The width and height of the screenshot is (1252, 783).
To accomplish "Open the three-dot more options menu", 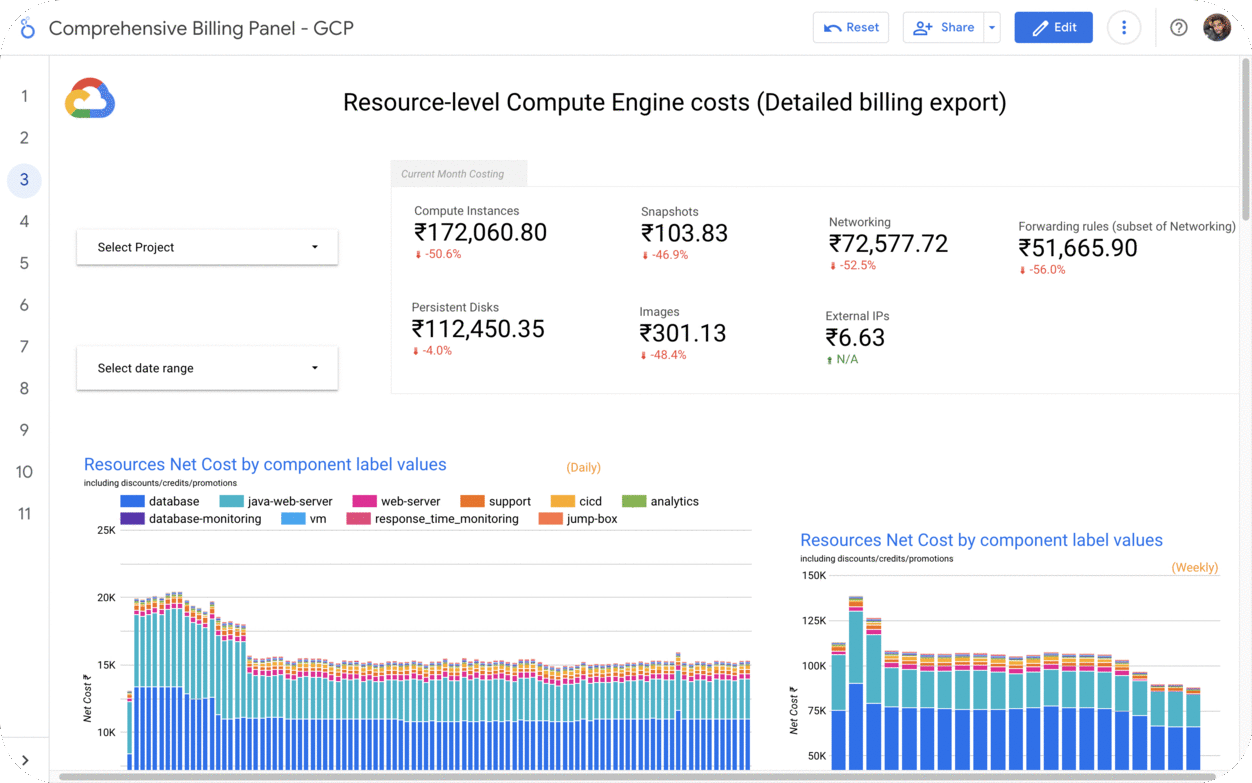I will pos(1124,28).
